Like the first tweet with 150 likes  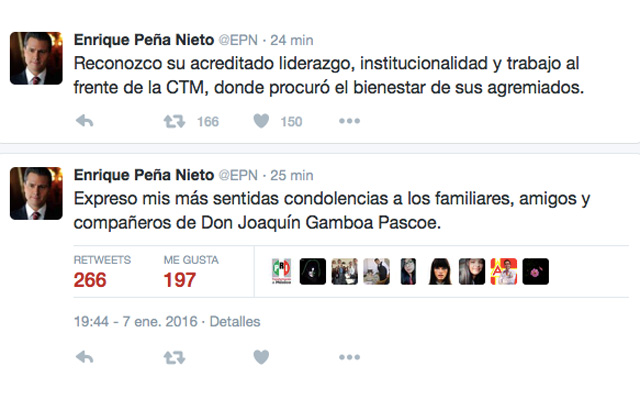pyautogui.click(x=261, y=122)
